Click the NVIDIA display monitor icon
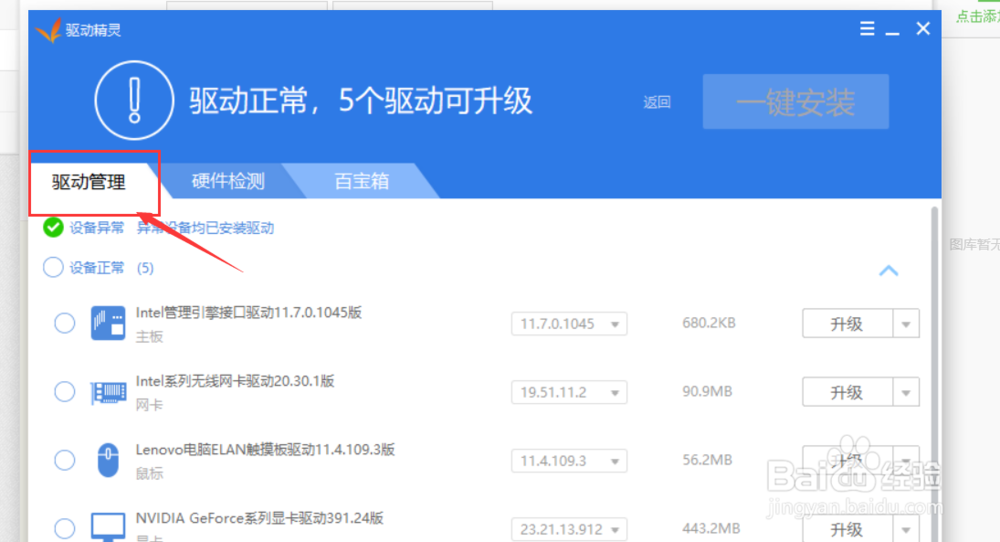The height and width of the screenshot is (542, 1000). 108,527
